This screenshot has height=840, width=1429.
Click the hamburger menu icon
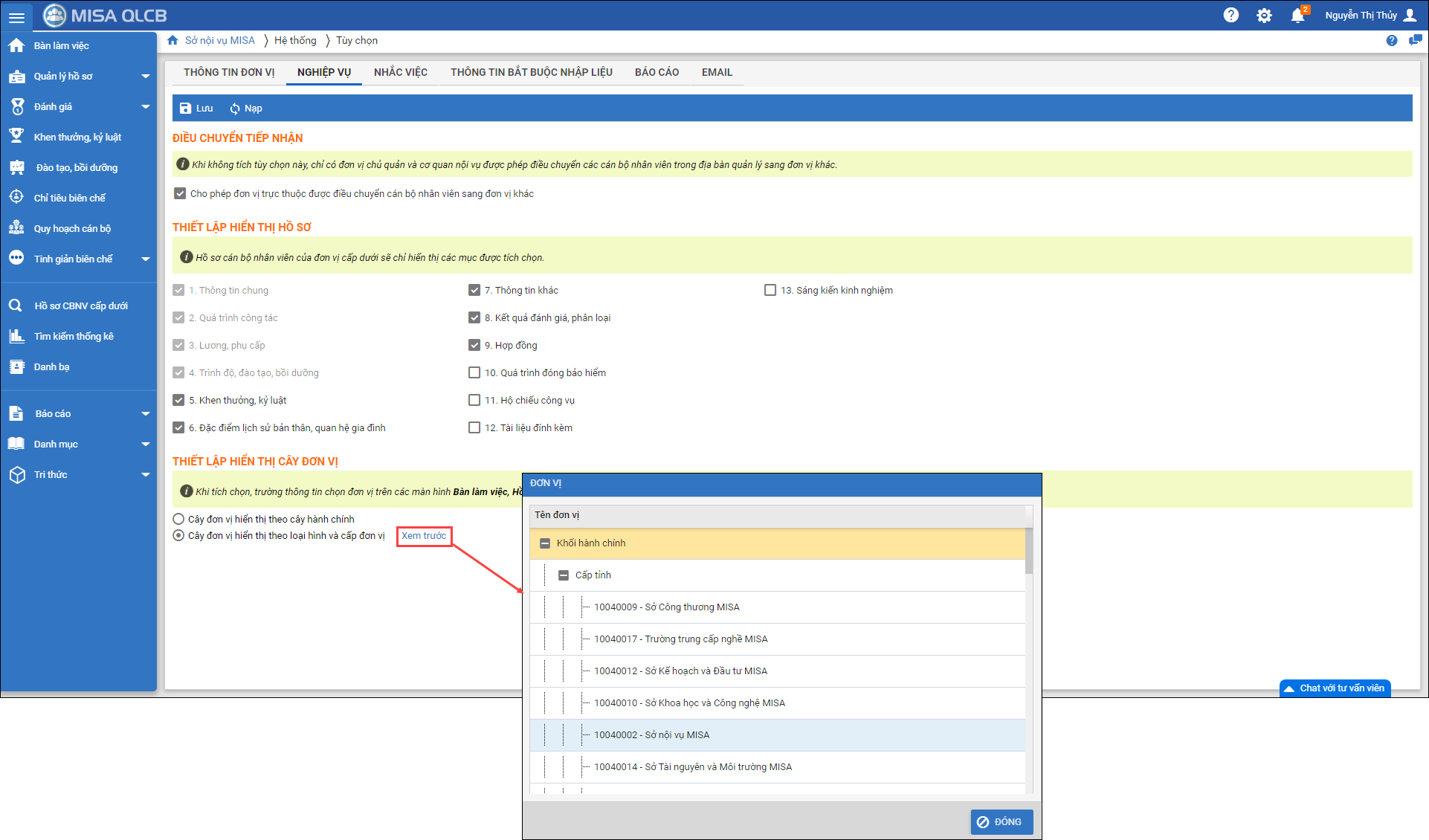coord(16,16)
